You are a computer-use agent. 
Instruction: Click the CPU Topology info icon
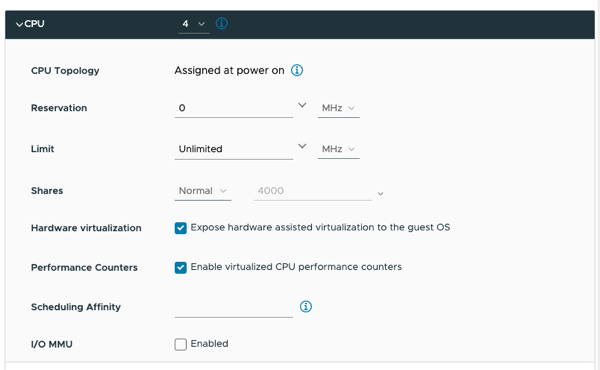pos(297,70)
